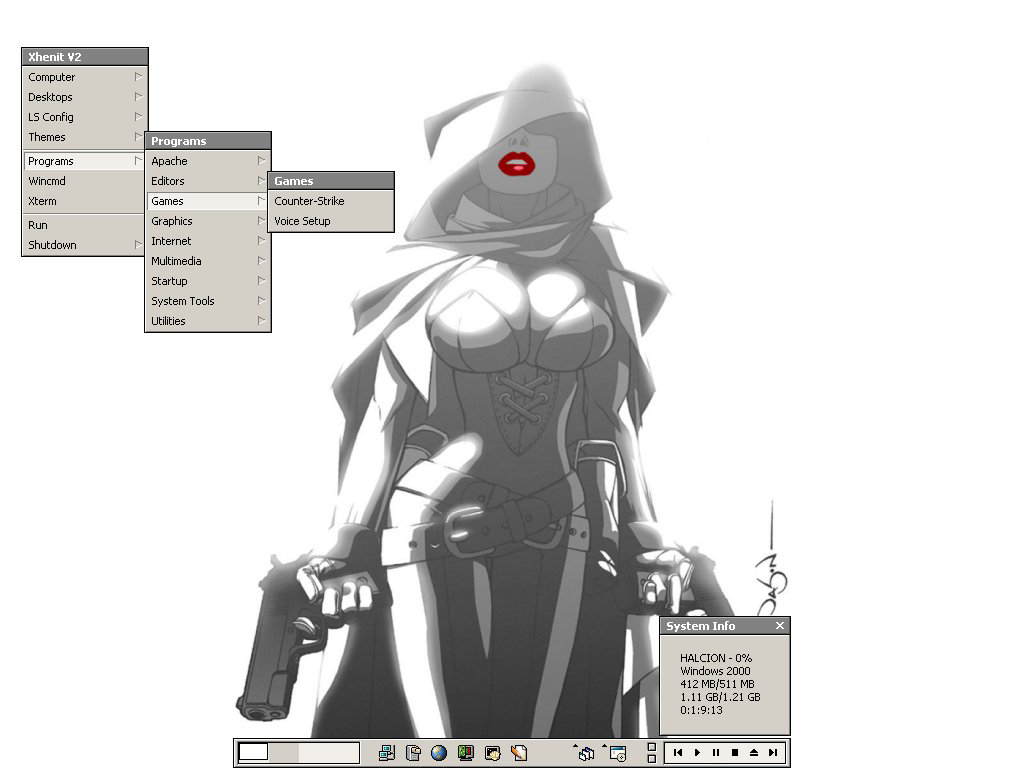Screen dimensions: 1024x768
Task: Choose Run in the Xhenit menu
Action: click(x=84, y=225)
